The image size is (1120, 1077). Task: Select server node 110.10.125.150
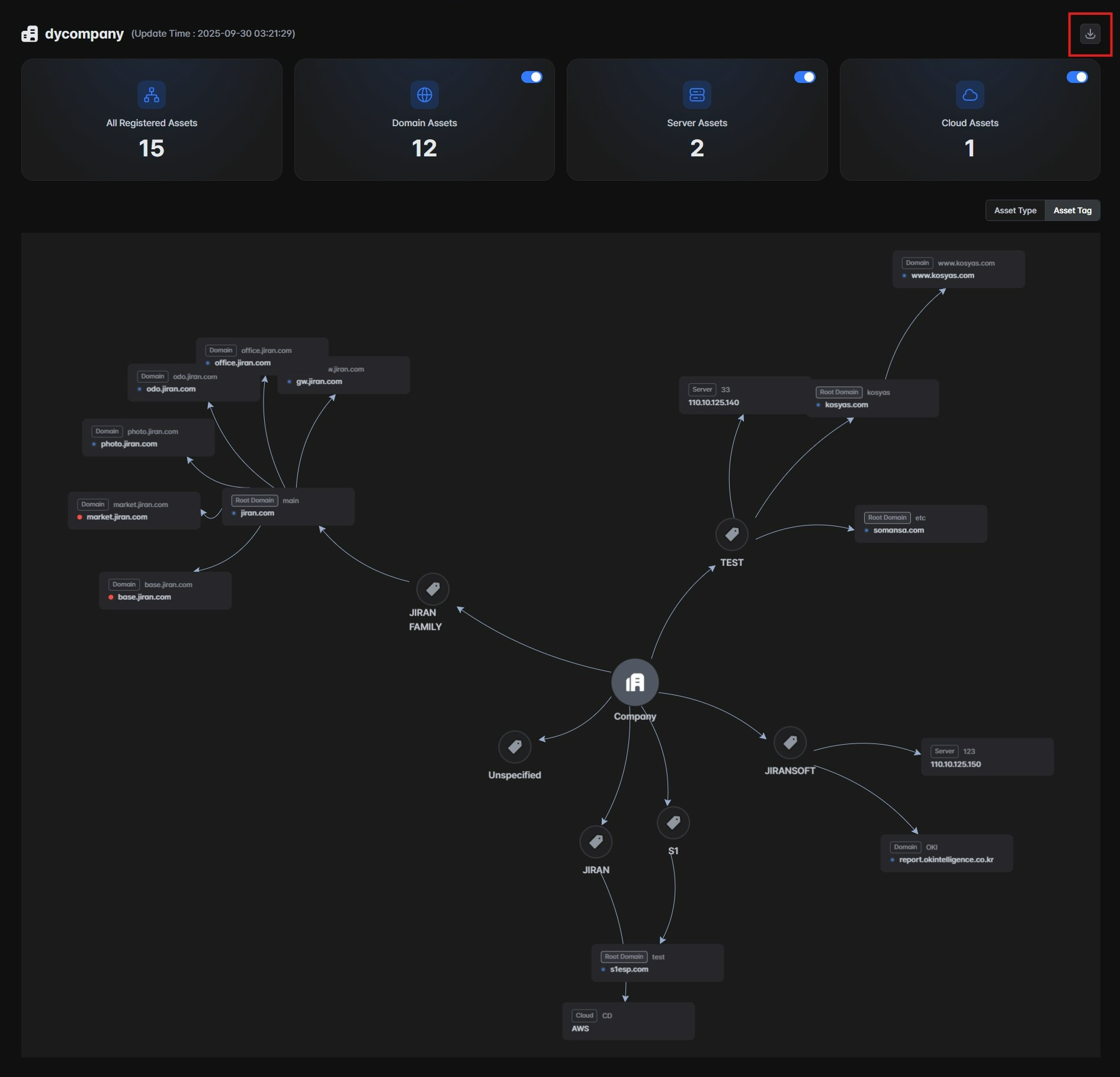987,757
